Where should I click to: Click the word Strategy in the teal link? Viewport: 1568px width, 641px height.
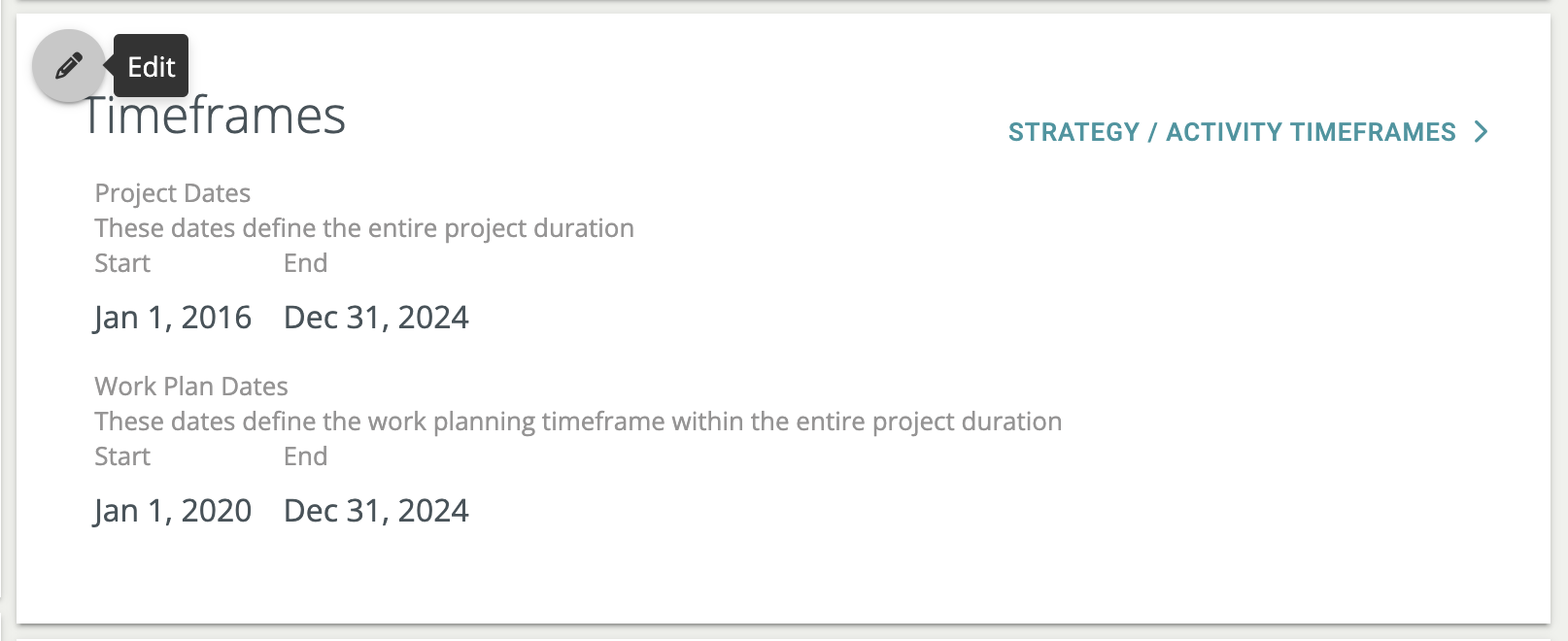click(1073, 132)
